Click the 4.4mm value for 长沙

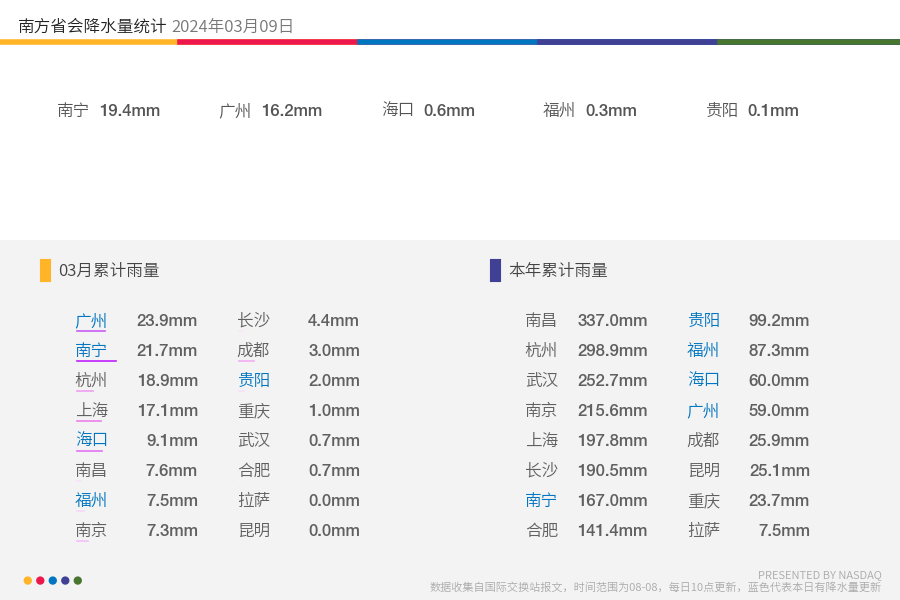coord(333,320)
